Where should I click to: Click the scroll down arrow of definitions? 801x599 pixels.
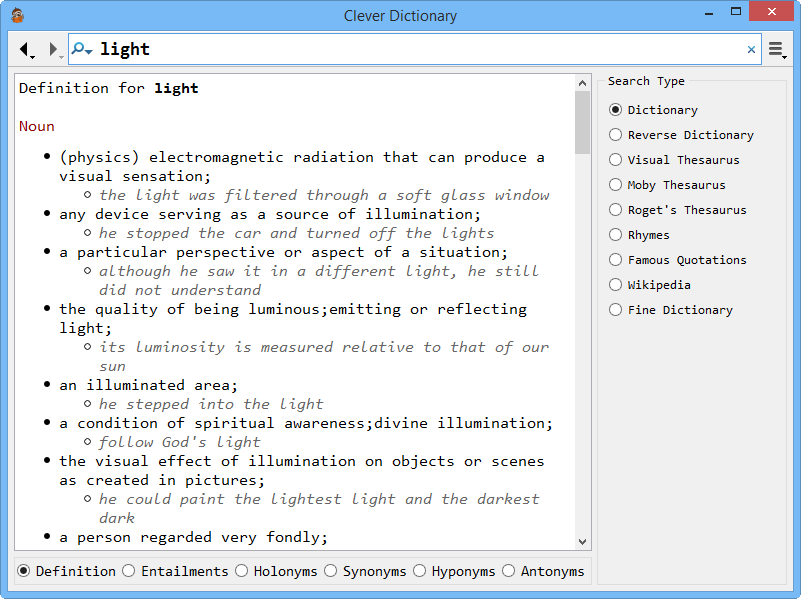[582, 542]
